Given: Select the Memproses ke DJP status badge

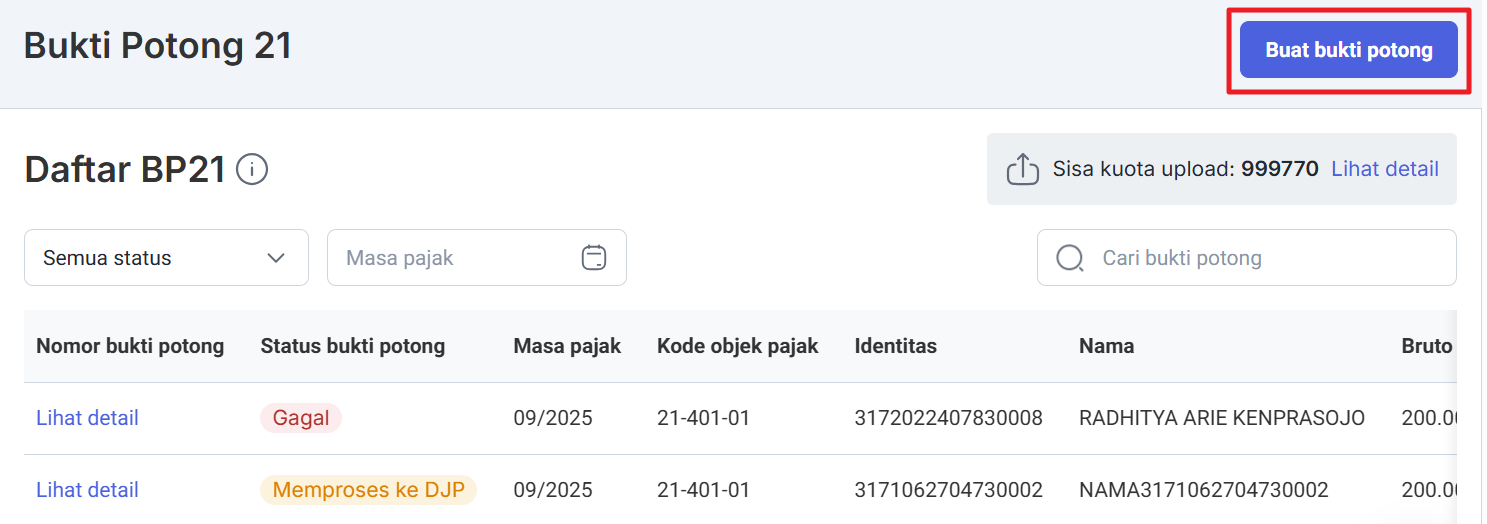Looking at the screenshot, I should 368,490.
